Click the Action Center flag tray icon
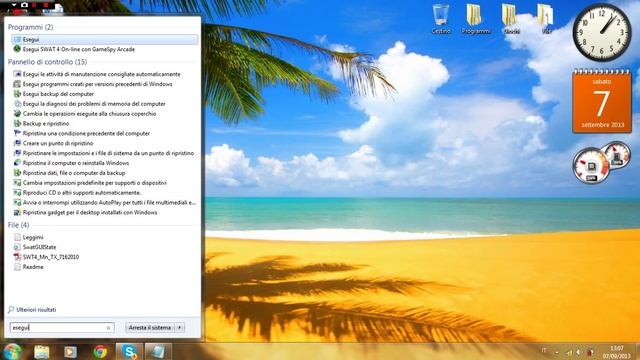The image size is (640, 360). [590, 352]
